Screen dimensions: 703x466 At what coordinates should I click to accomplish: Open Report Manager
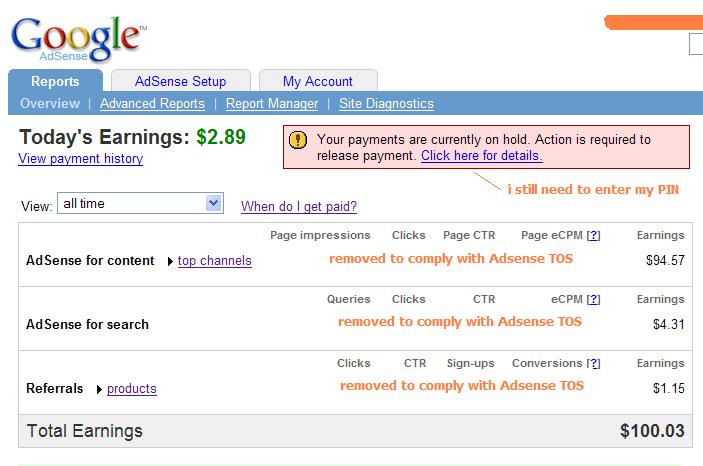tap(272, 103)
